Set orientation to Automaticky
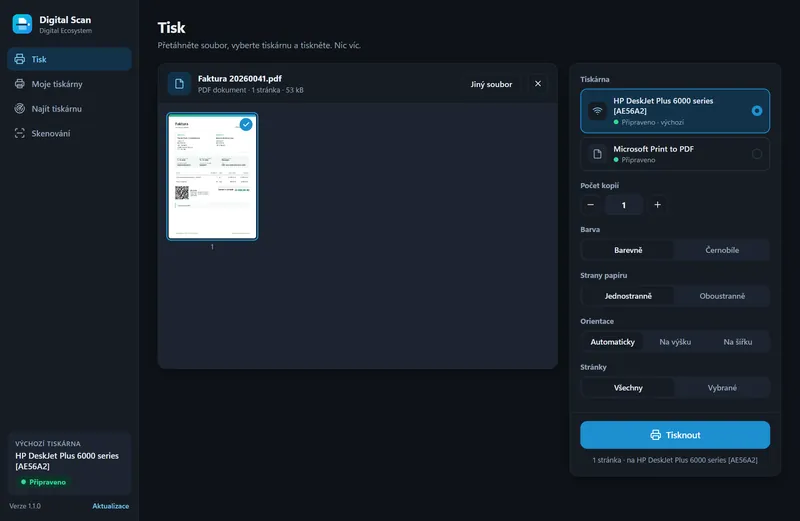Viewport: 800px width, 521px height. (x=613, y=342)
